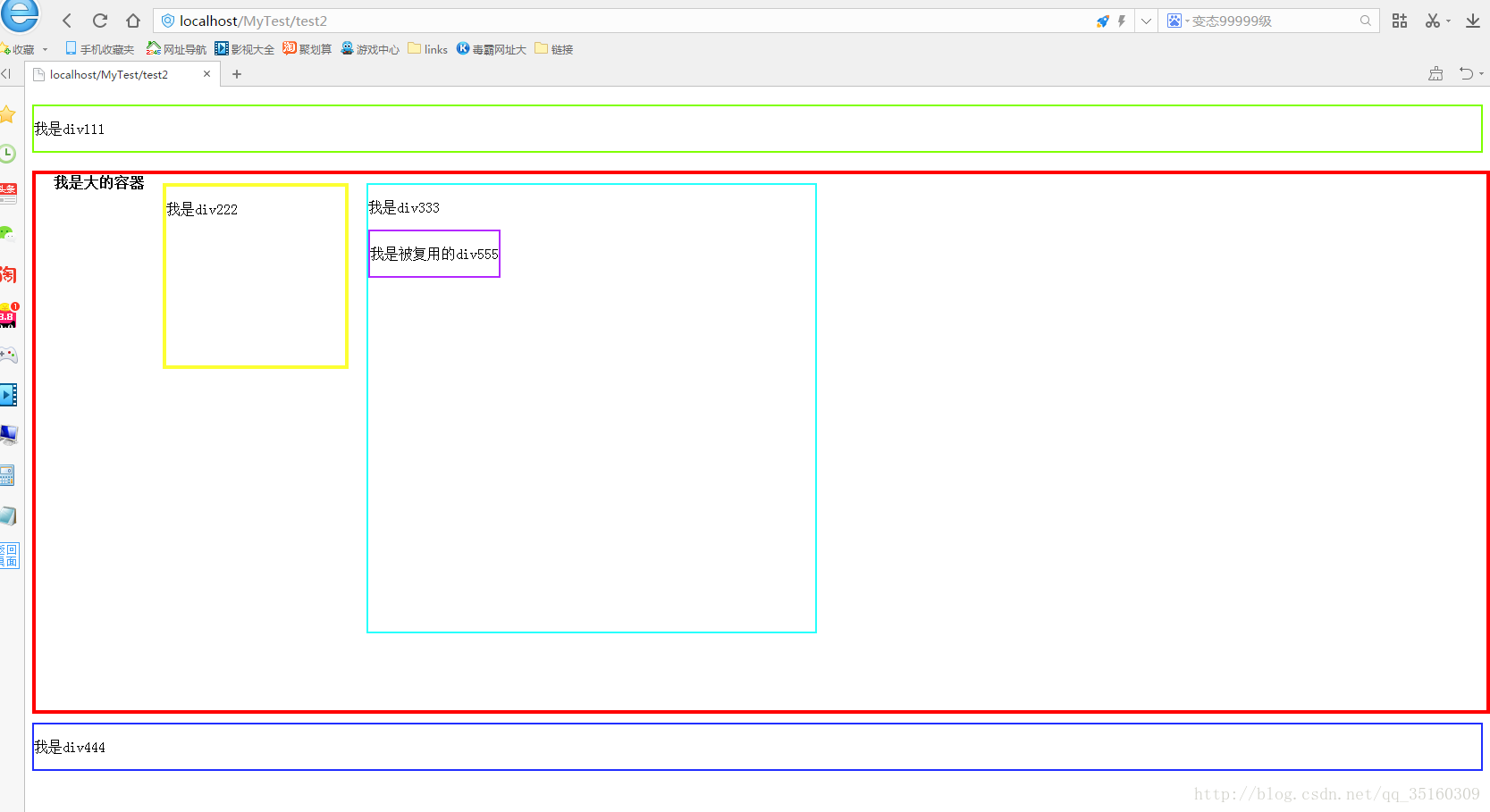Click the 我是div444 text

70,748
